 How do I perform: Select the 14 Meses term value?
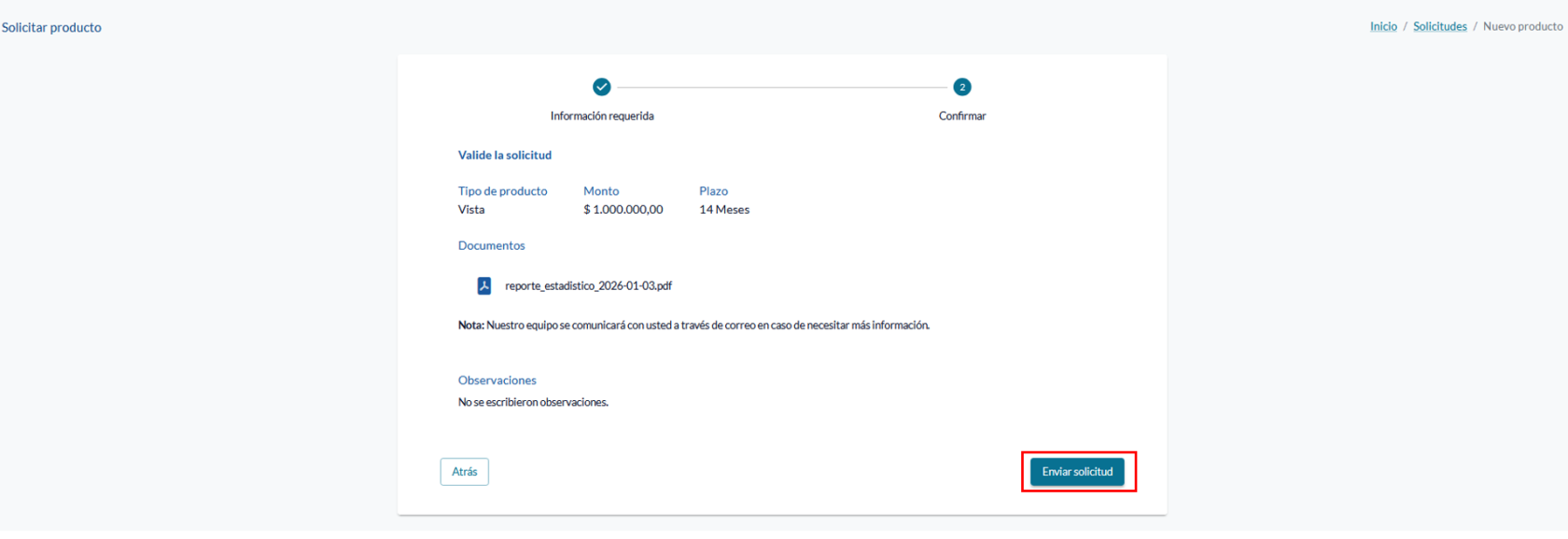pos(724,210)
